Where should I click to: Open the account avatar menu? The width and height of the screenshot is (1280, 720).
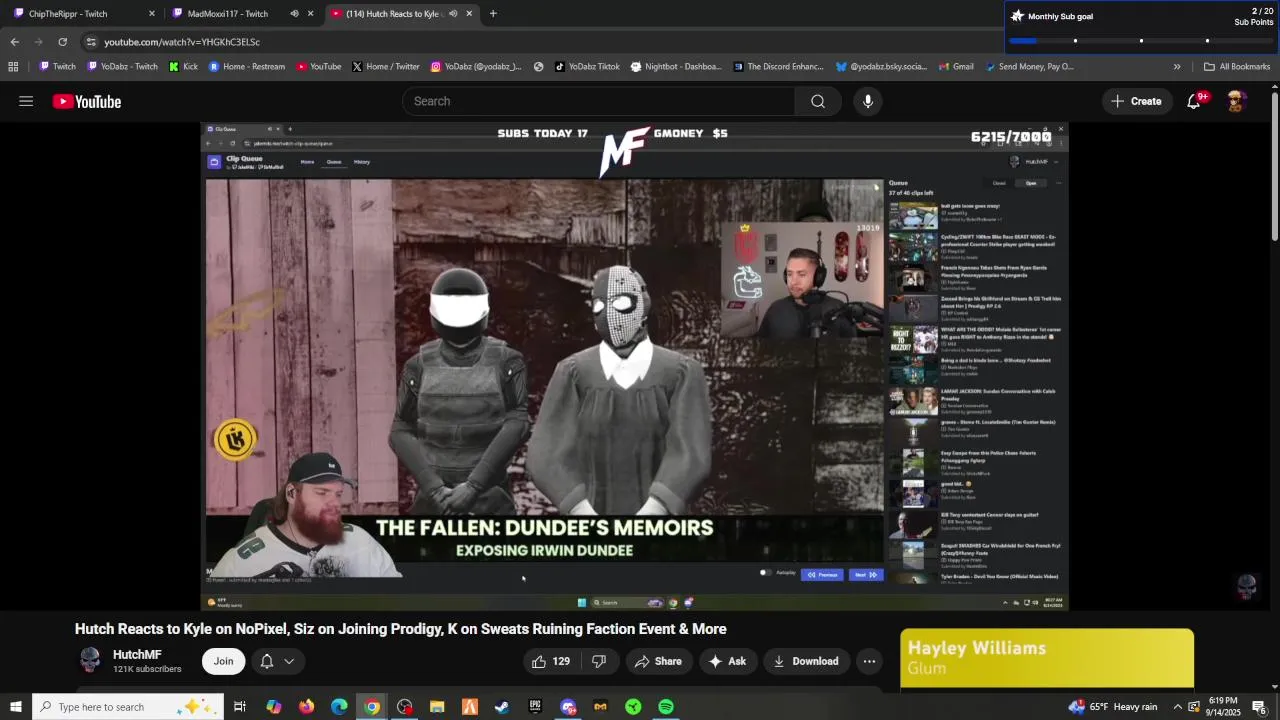(1236, 101)
